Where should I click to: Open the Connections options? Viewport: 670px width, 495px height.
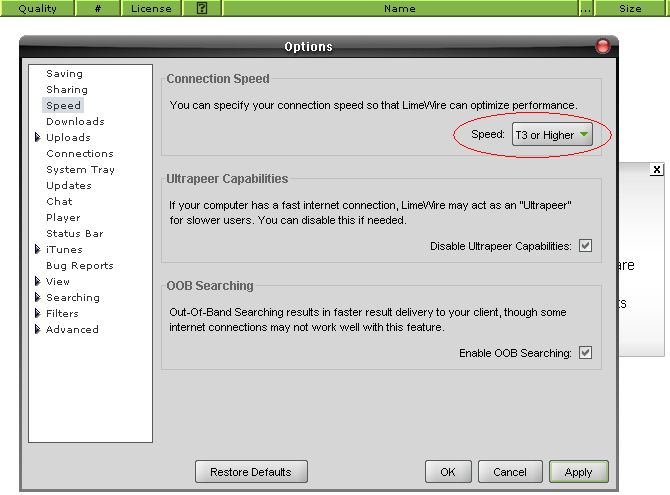(80, 153)
